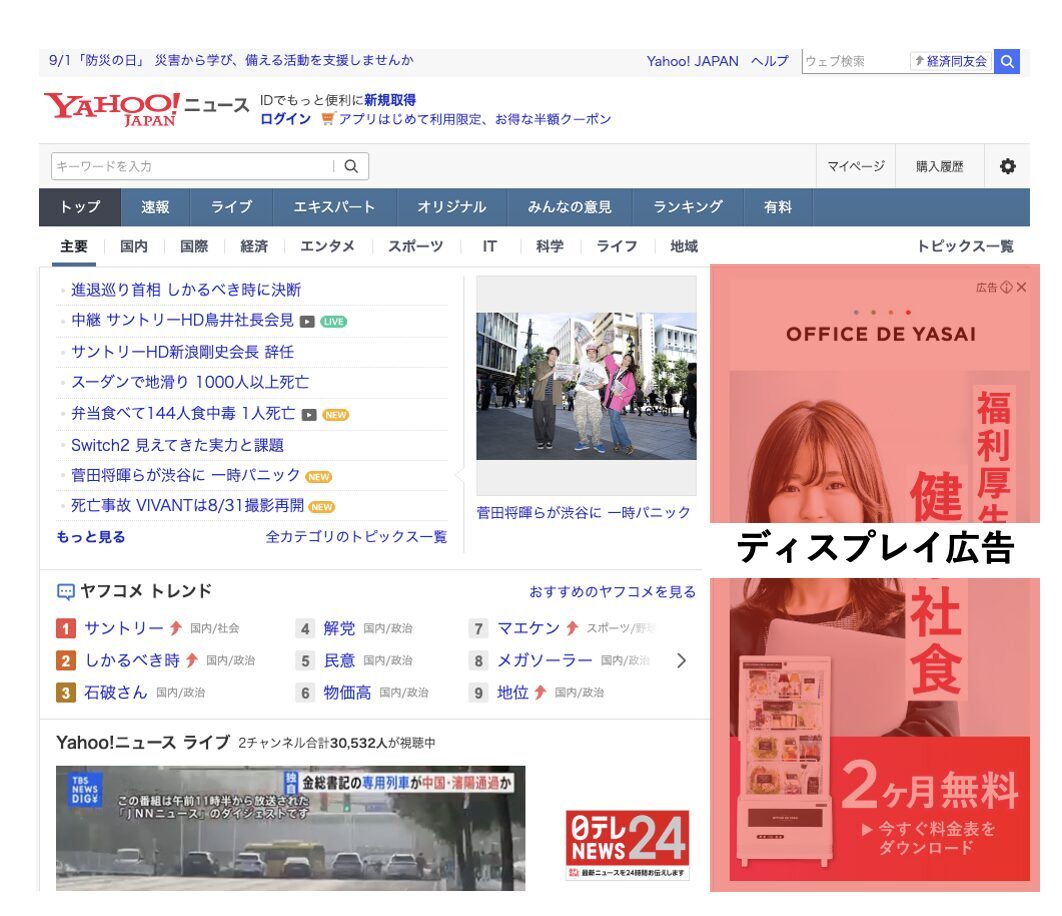The height and width of the screenshot is (916, 1062).
Task: Select the 国際 category
Action: pyautogui.click(x=194, y=247)
